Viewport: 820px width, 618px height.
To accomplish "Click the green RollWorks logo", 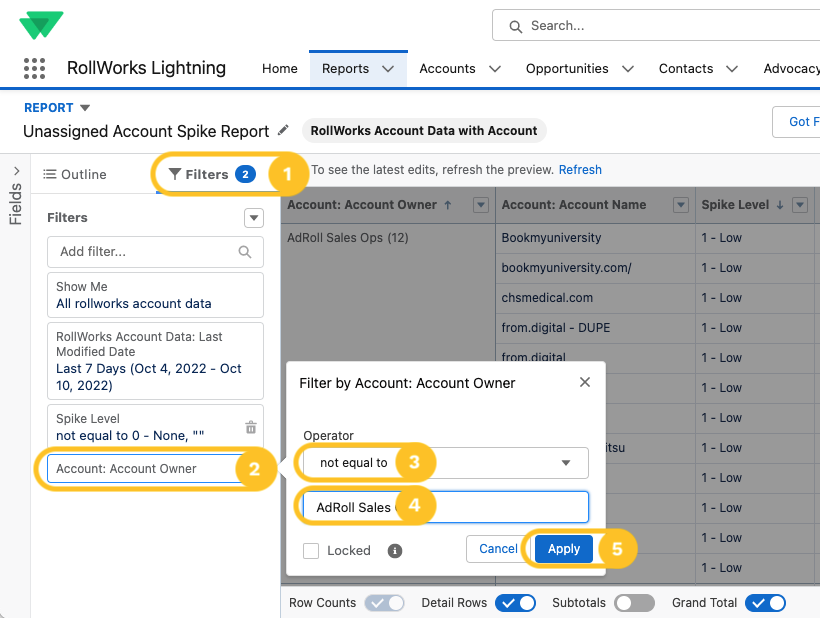I will [41, 24].
